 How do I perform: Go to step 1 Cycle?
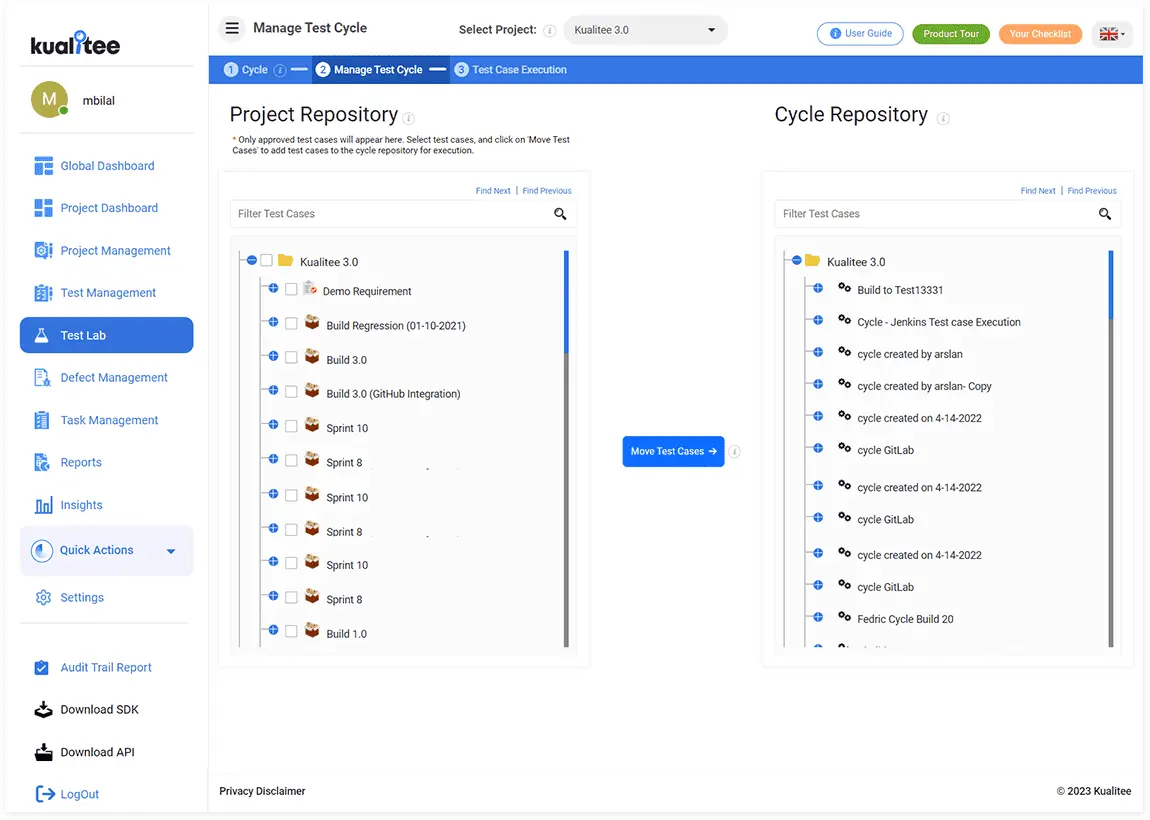click(246, 70)
